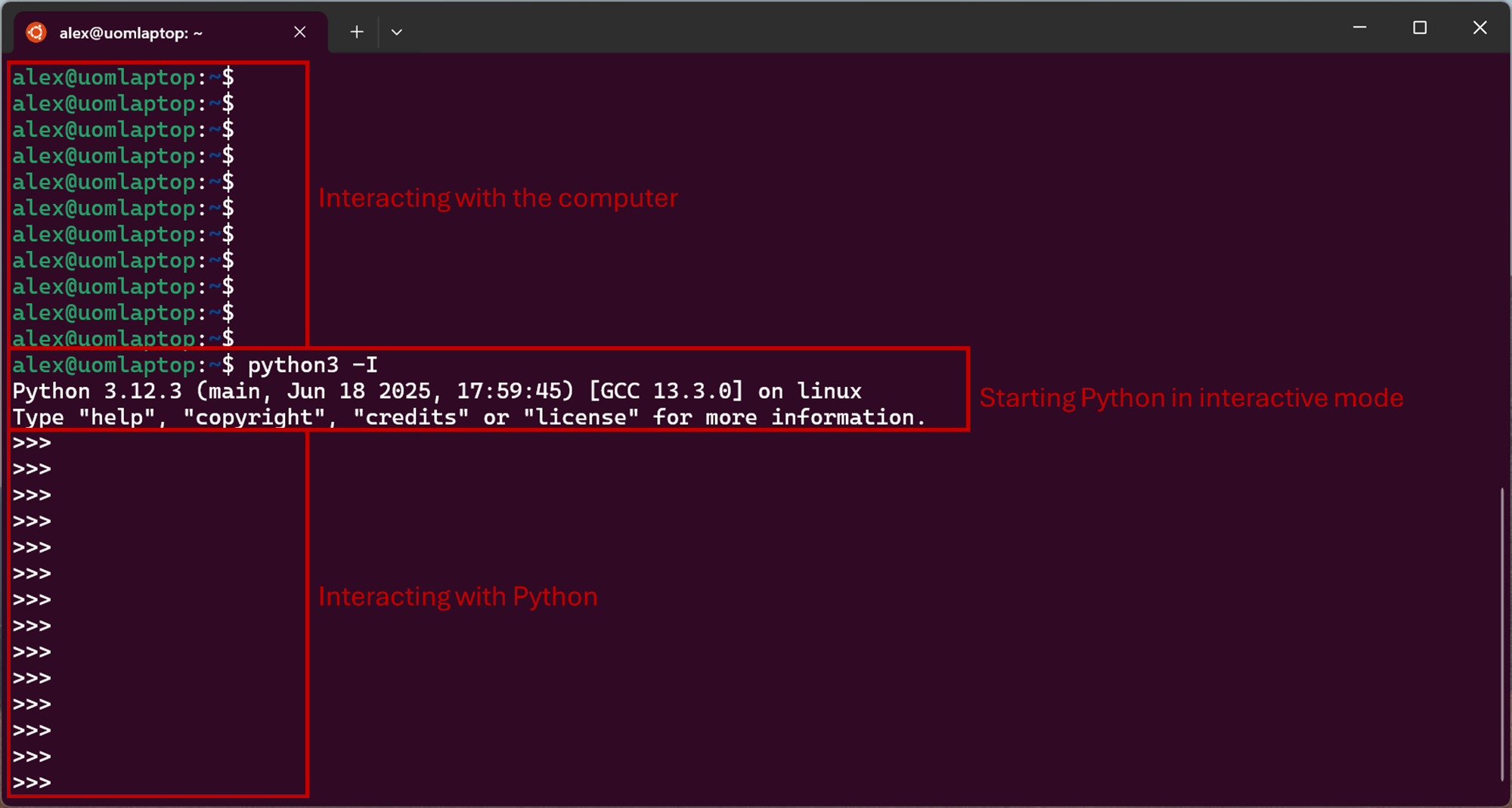Click the "Interacting with the computer" annotation
Viewport: 1512px width, 808px height.
(x=497, y=198)
